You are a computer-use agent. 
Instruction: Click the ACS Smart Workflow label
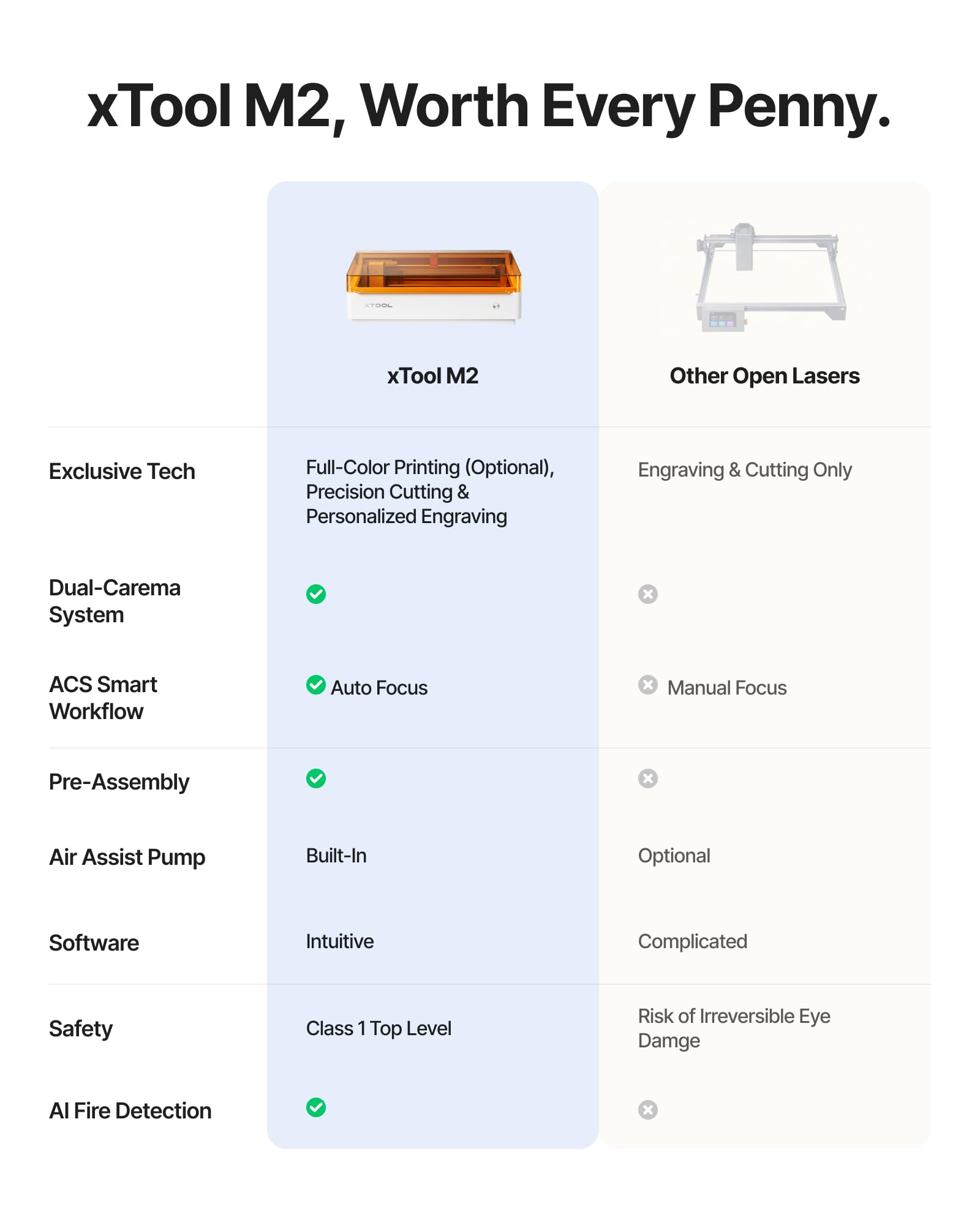coord(103,698)
